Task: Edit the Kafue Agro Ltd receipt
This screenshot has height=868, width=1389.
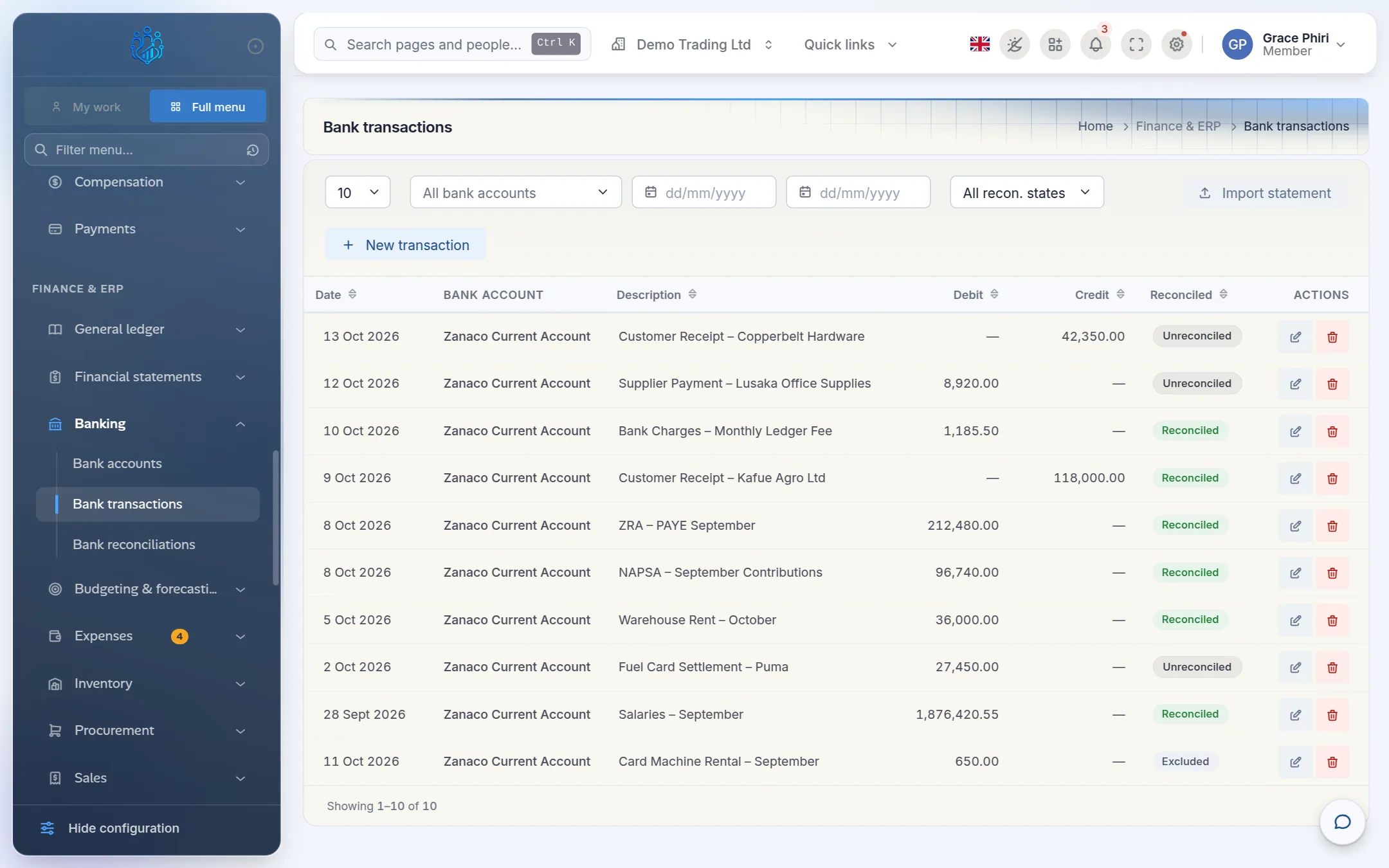Action: (x=1295, y=478)
